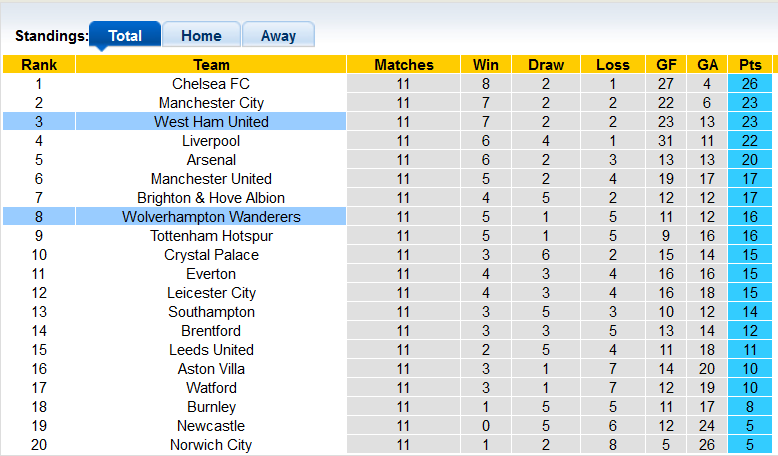Click the Norwich City team name
Screen dimensions: 778x456
(211, 445)
